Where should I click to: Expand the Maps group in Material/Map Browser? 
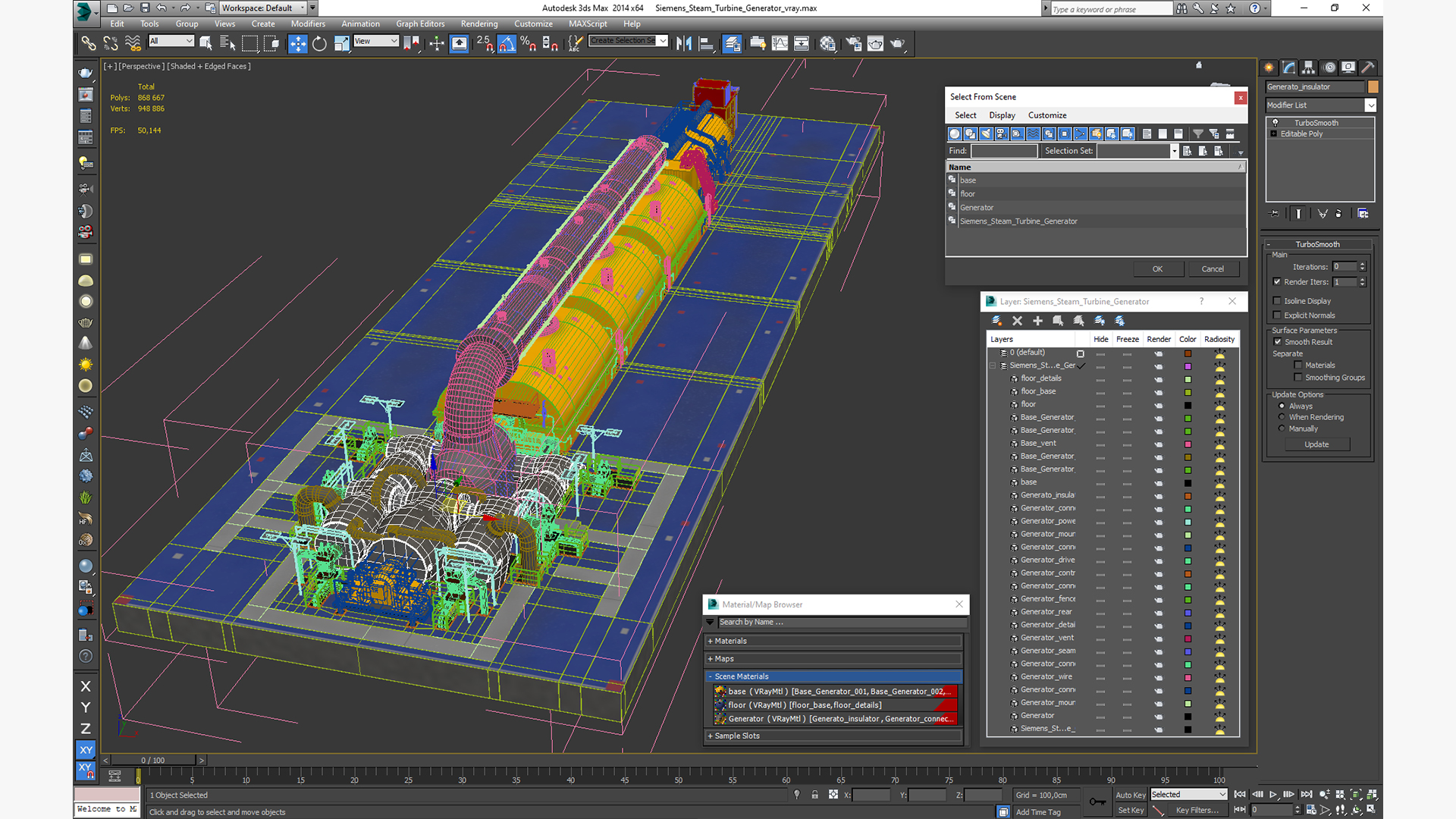coord(834,659)
